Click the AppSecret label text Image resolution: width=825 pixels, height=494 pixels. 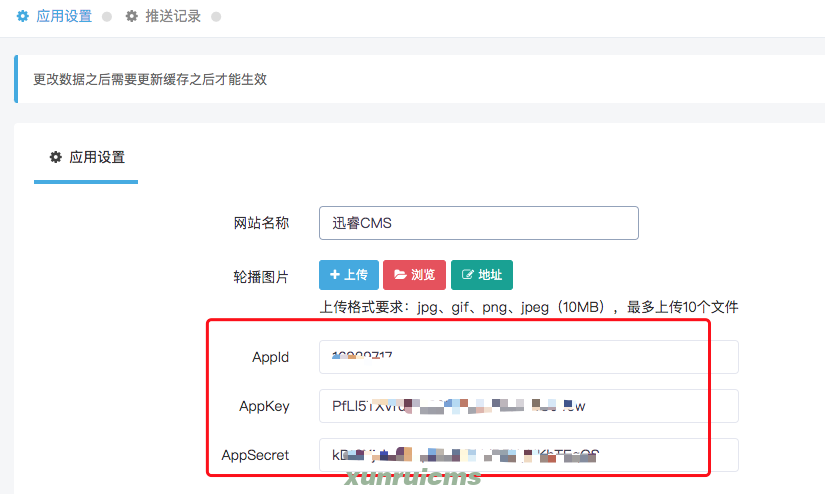coord(255,455)
